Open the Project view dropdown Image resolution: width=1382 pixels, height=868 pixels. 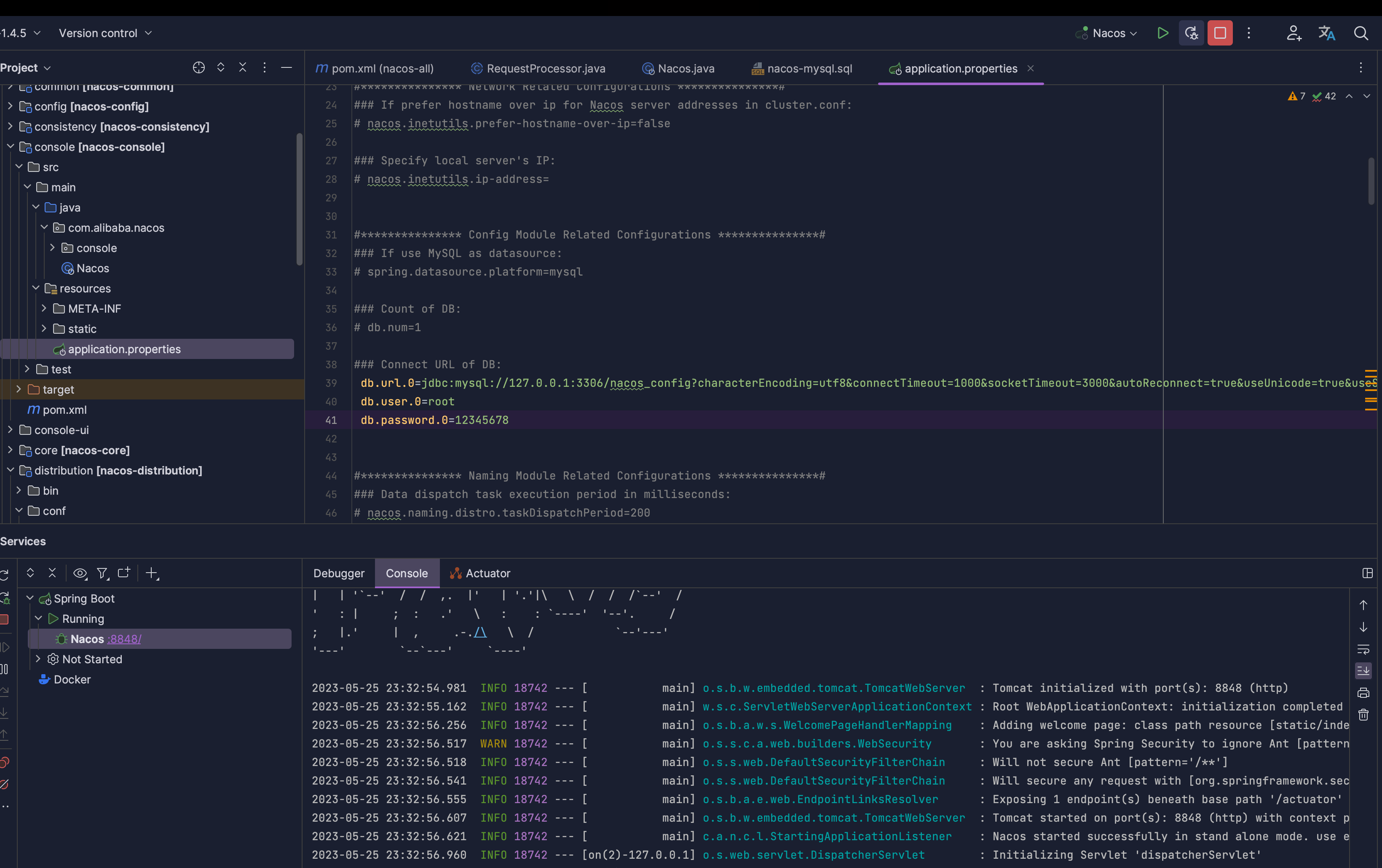tap(25, 68)
